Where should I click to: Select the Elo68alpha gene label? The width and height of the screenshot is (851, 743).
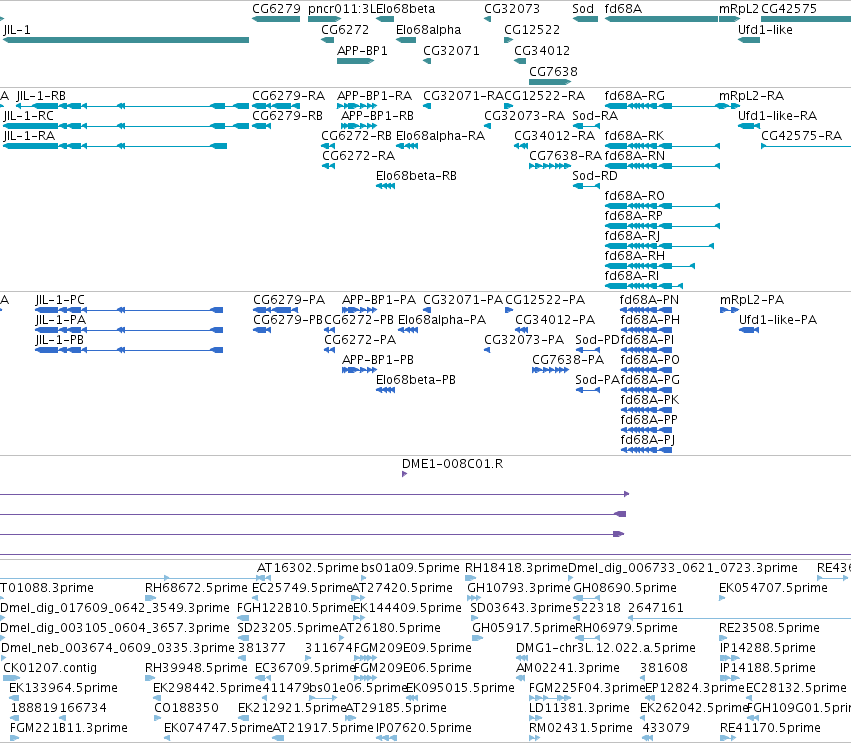429,30
